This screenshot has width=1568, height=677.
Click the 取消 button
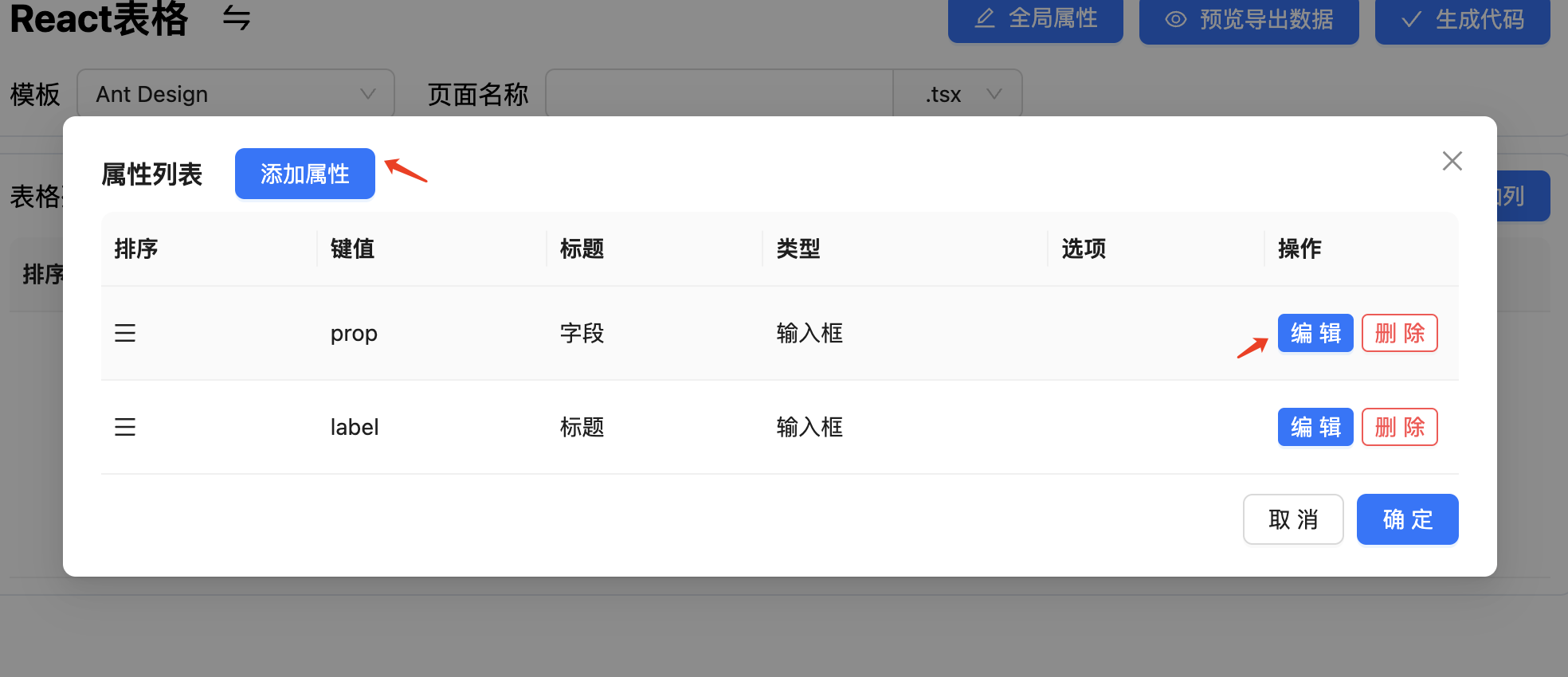pos(1293,519)
